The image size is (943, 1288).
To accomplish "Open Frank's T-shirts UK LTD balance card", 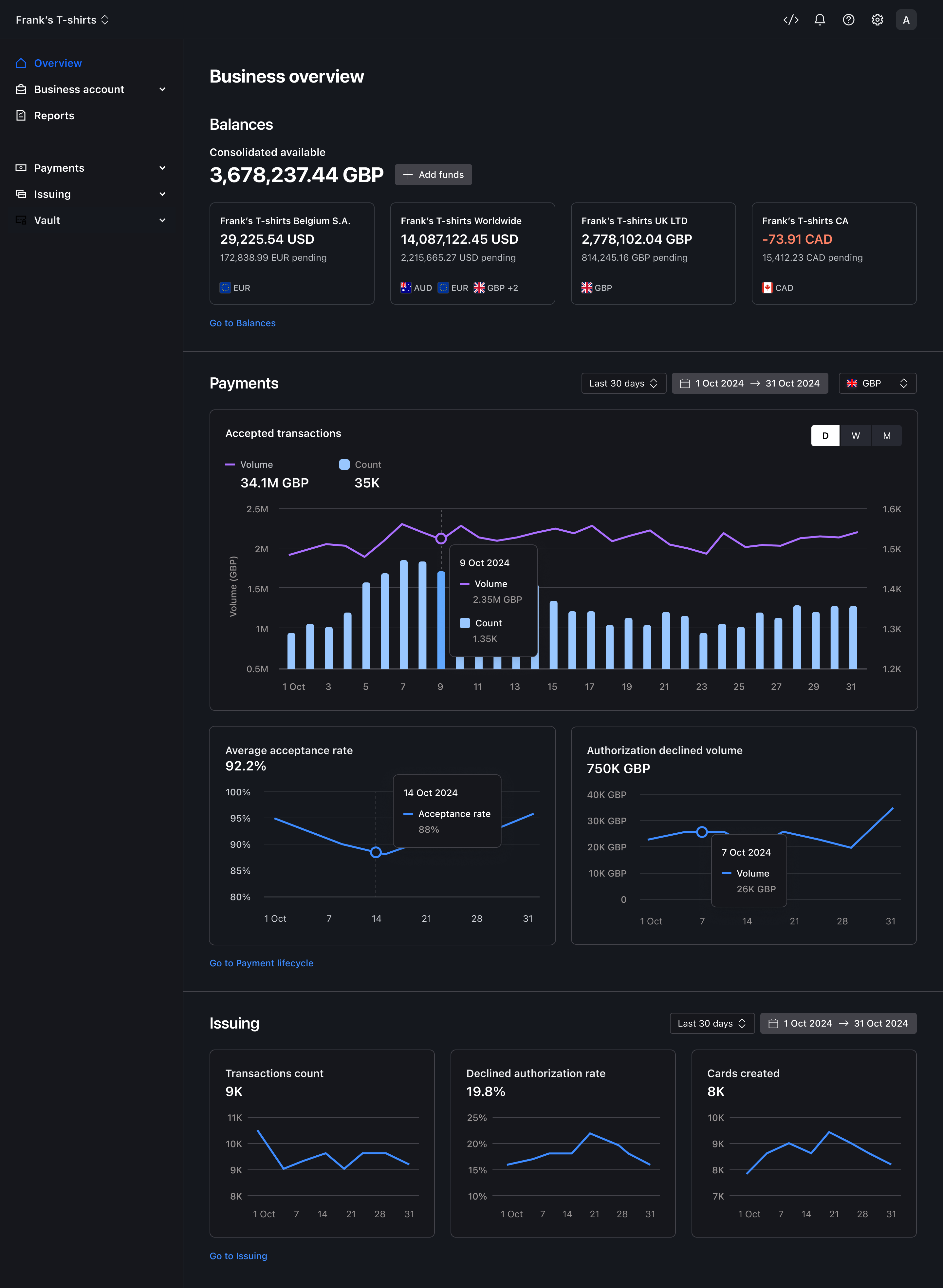I will tap(653, 254).
